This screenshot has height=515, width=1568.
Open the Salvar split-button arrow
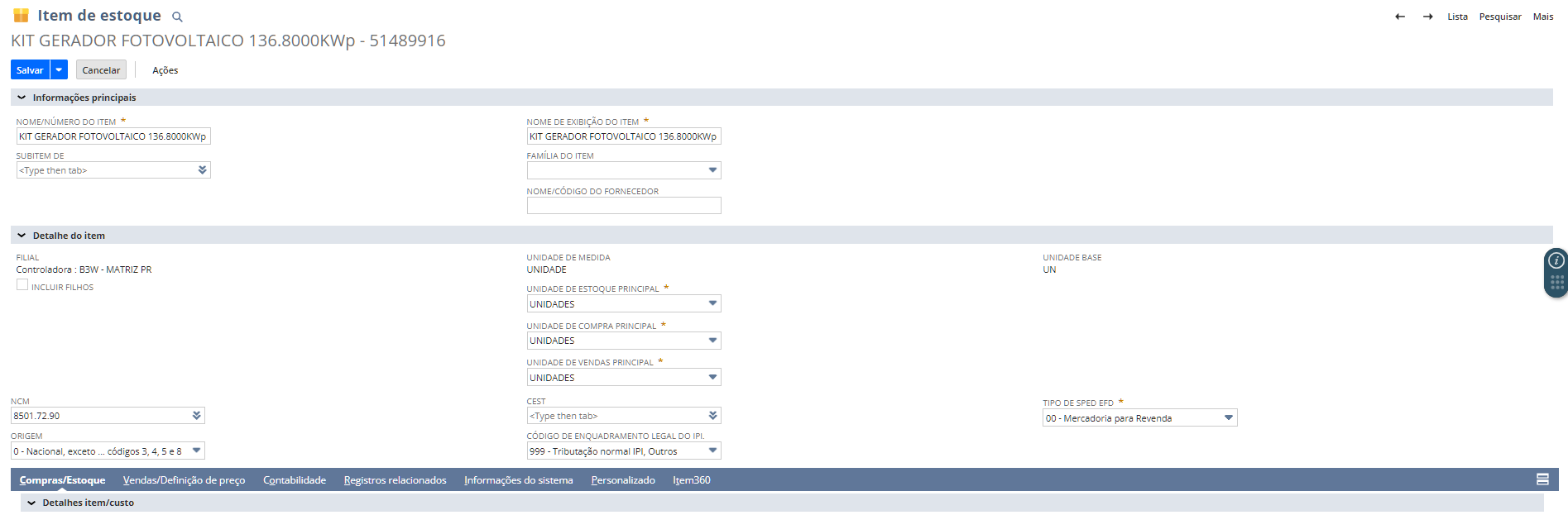click(59, 70)
